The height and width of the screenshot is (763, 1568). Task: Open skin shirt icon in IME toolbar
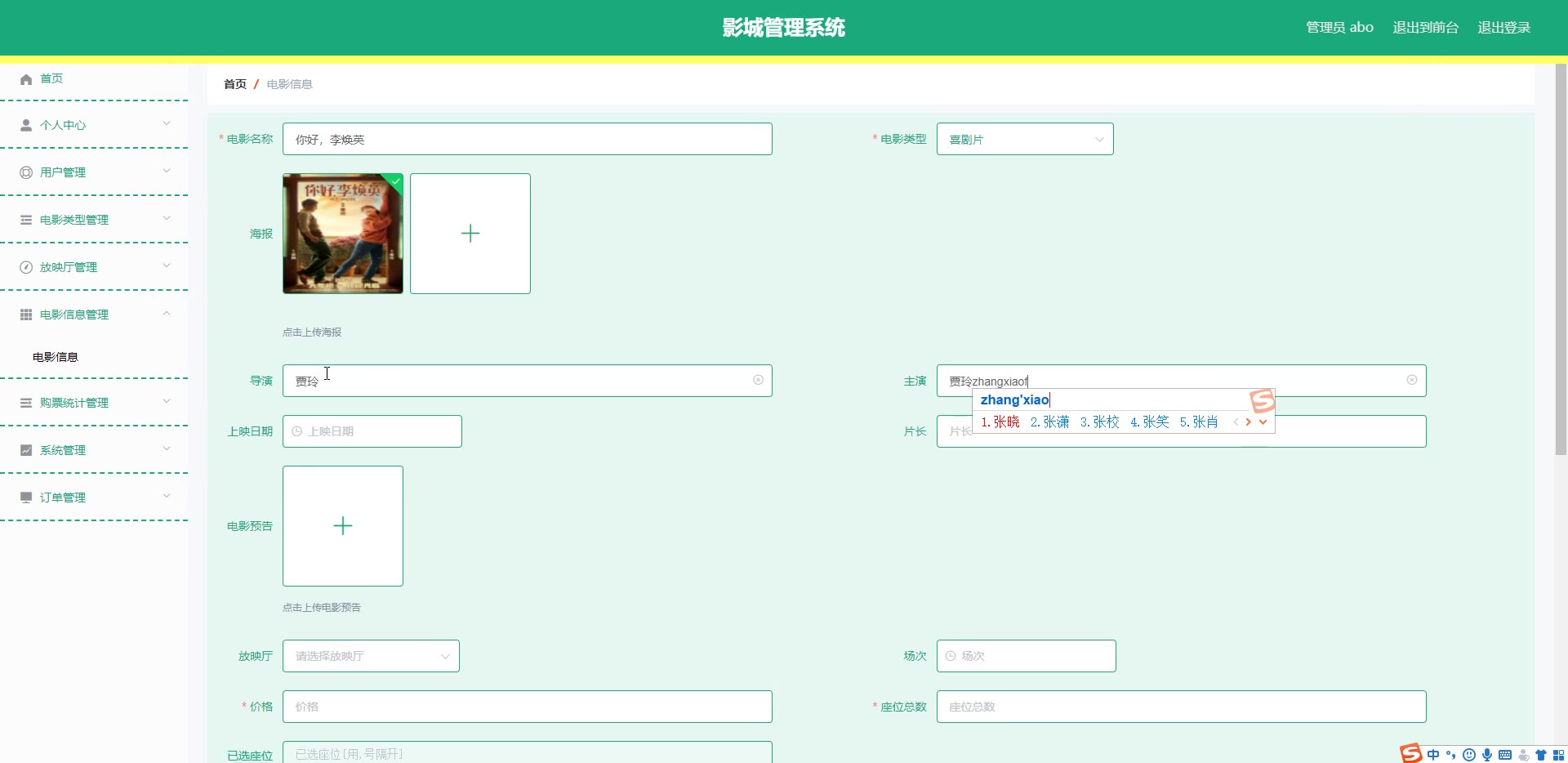pos(1541,755)
